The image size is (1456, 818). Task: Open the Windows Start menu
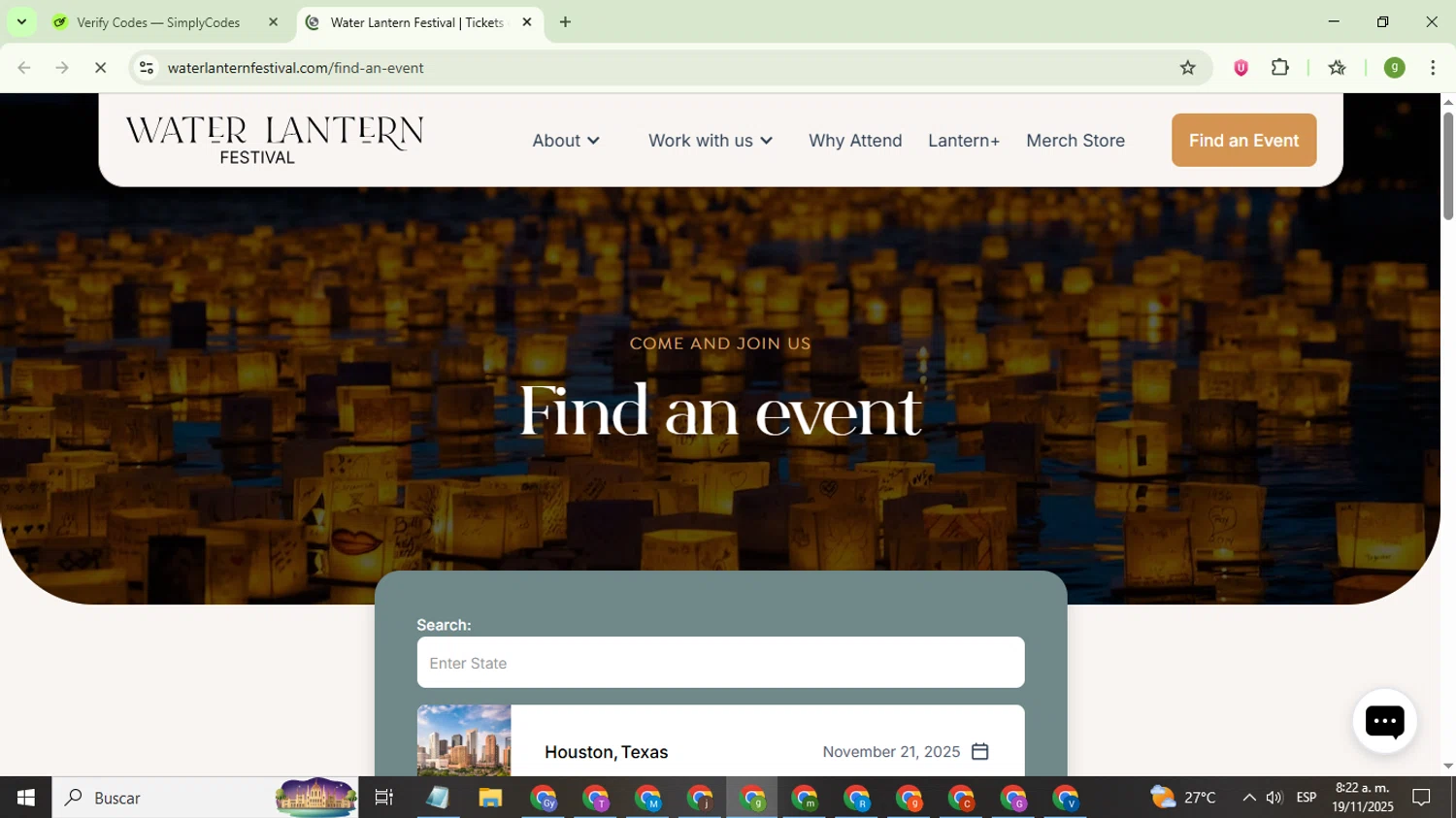(x=26, y=798)
